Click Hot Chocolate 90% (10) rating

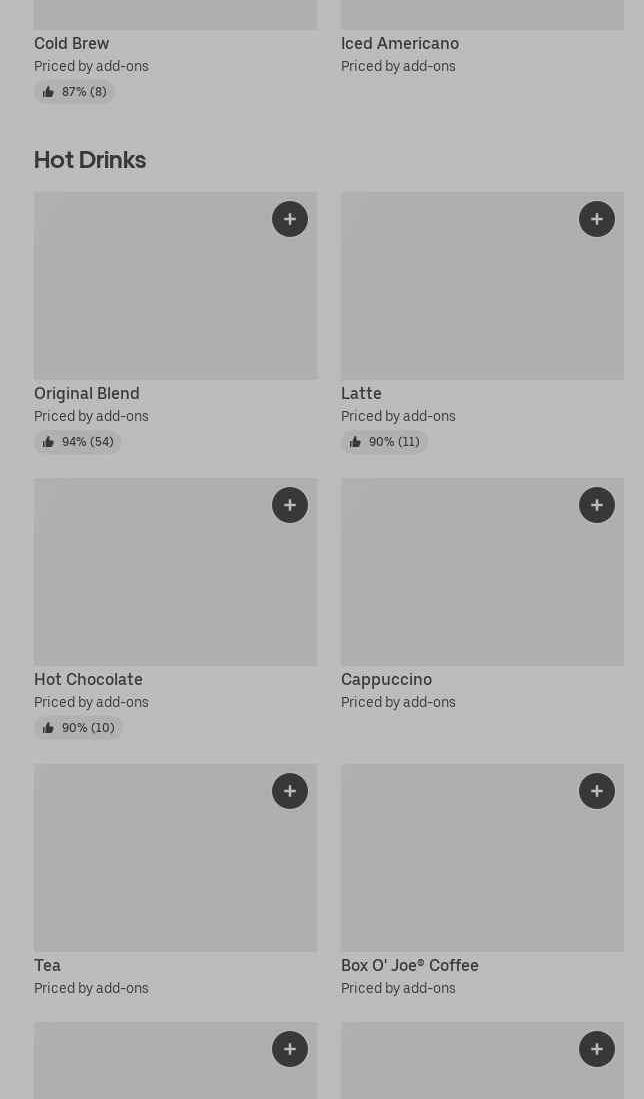[78, 728]
